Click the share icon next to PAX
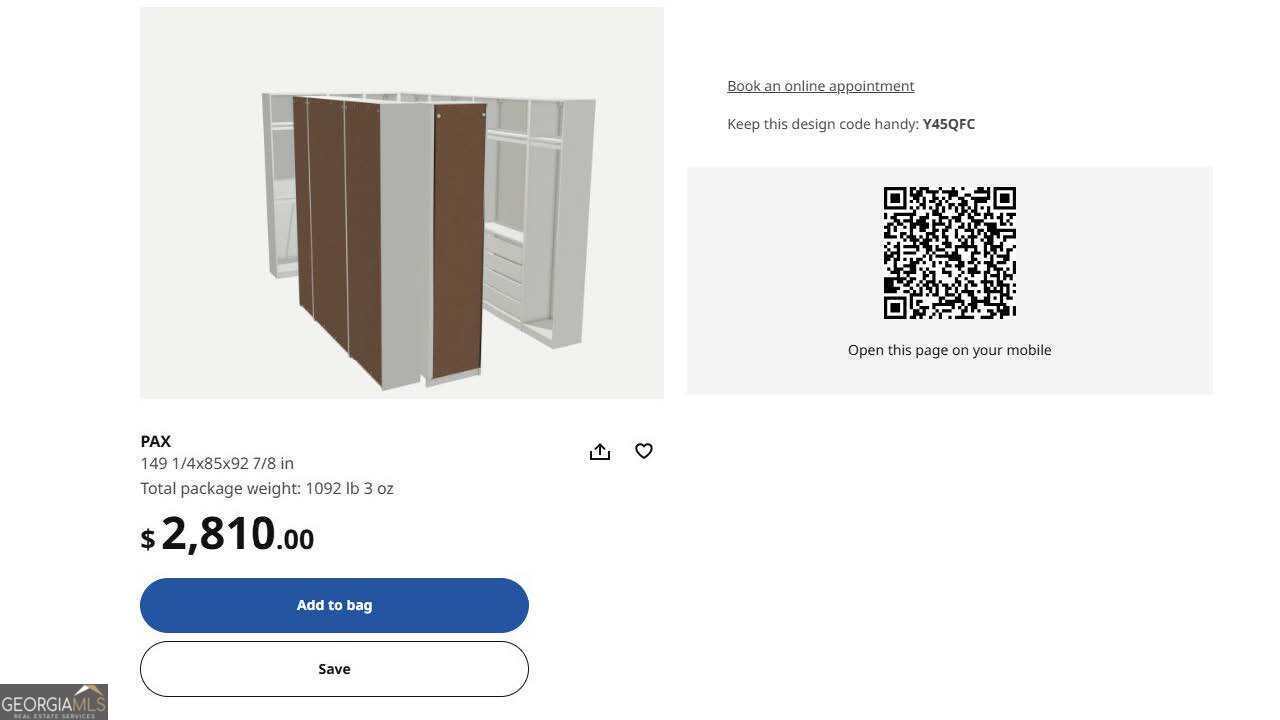Viewport: 1280px width, 720px height. pyautogui.click(x=600, y=452)
